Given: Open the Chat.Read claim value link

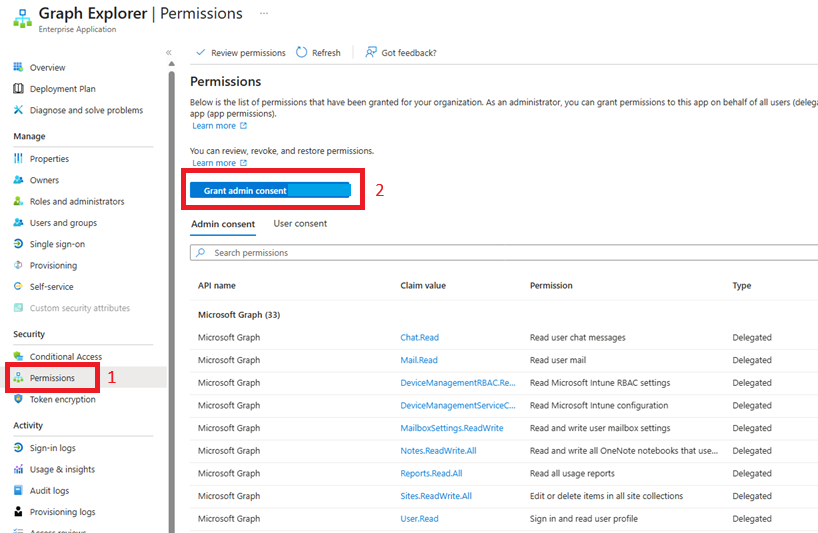Looking at the screenshot, I should (419, 337).
